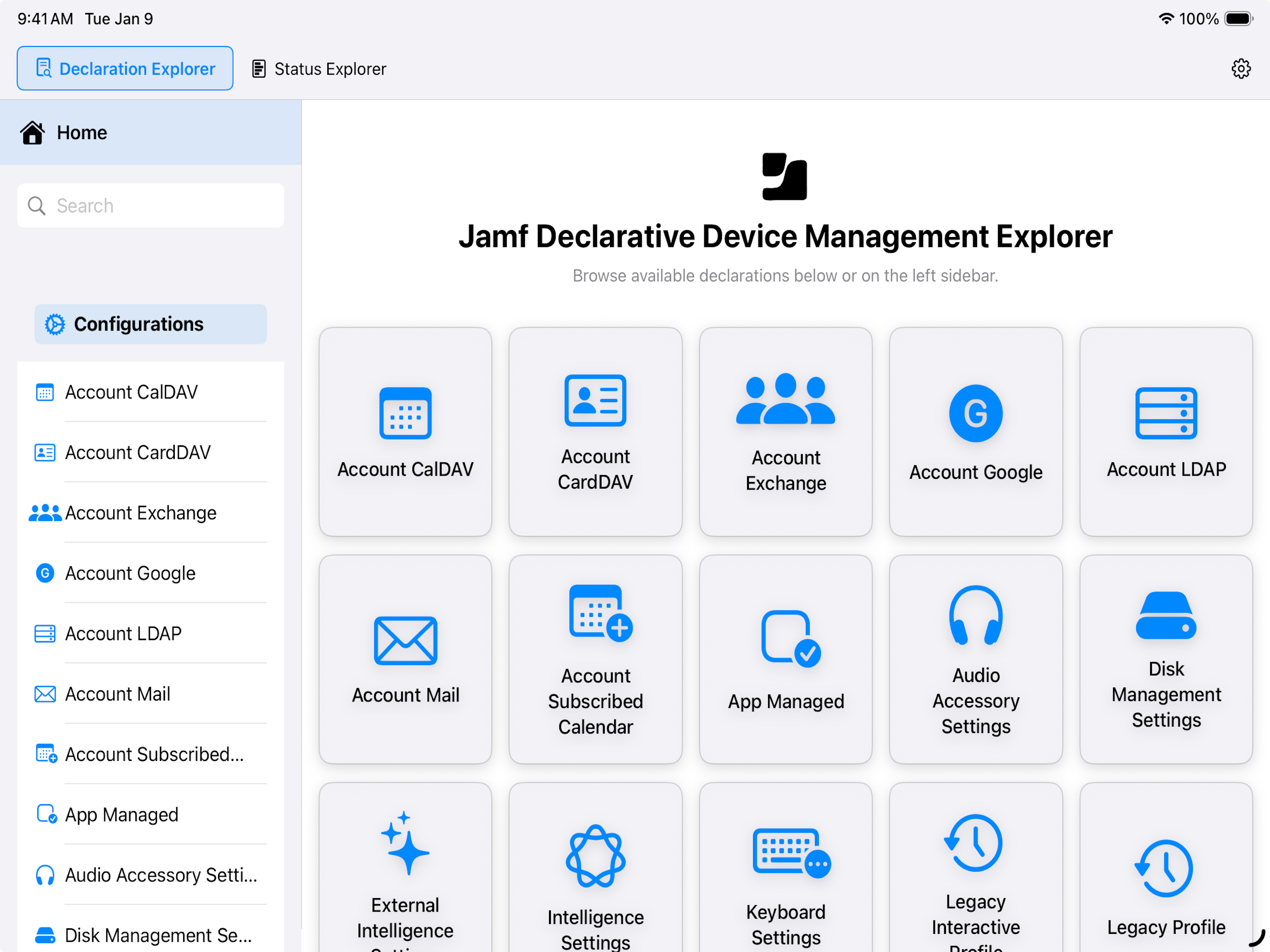Click the Account Mail envelope icon in sidebar
This screenshot has width=1270, height=952.
tap(45, 694)
